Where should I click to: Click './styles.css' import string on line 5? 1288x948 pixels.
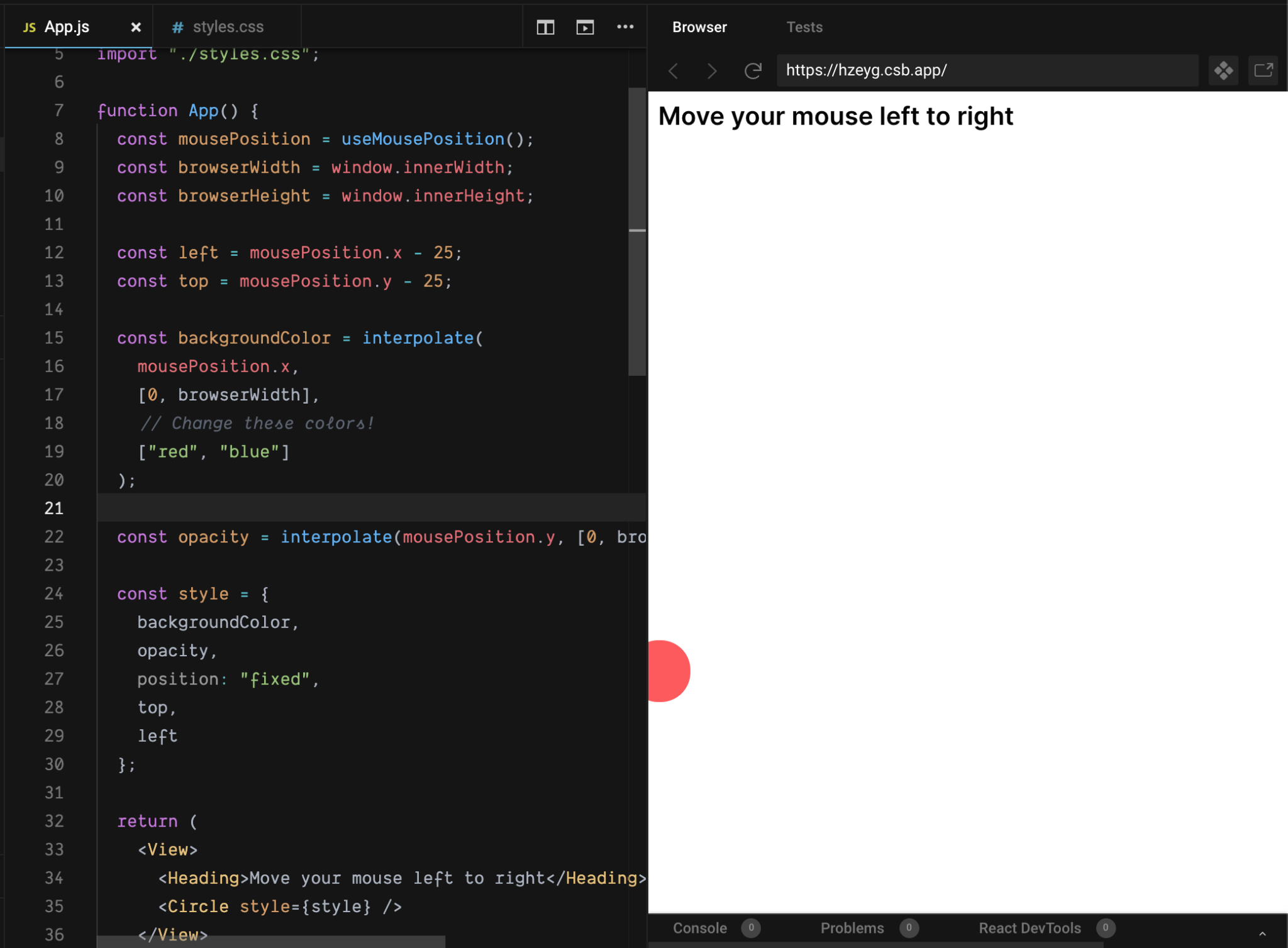[239, 53]
